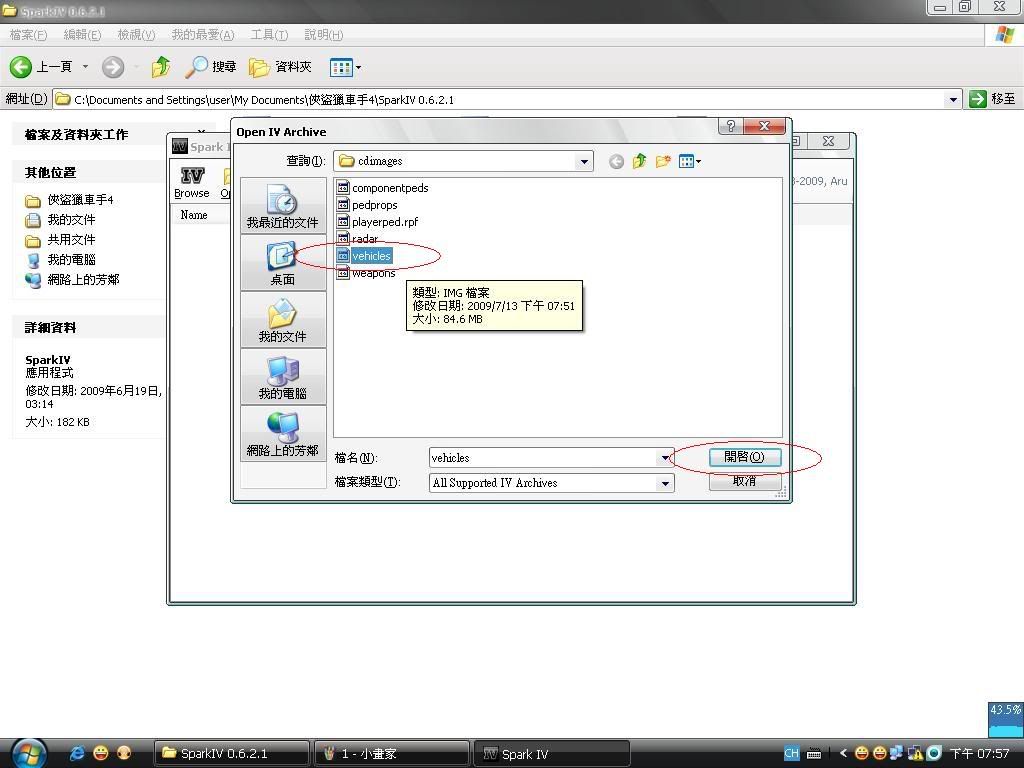Select the vehicles IMG file
This screenshot has height=768, width=1024.
point(370,256)
